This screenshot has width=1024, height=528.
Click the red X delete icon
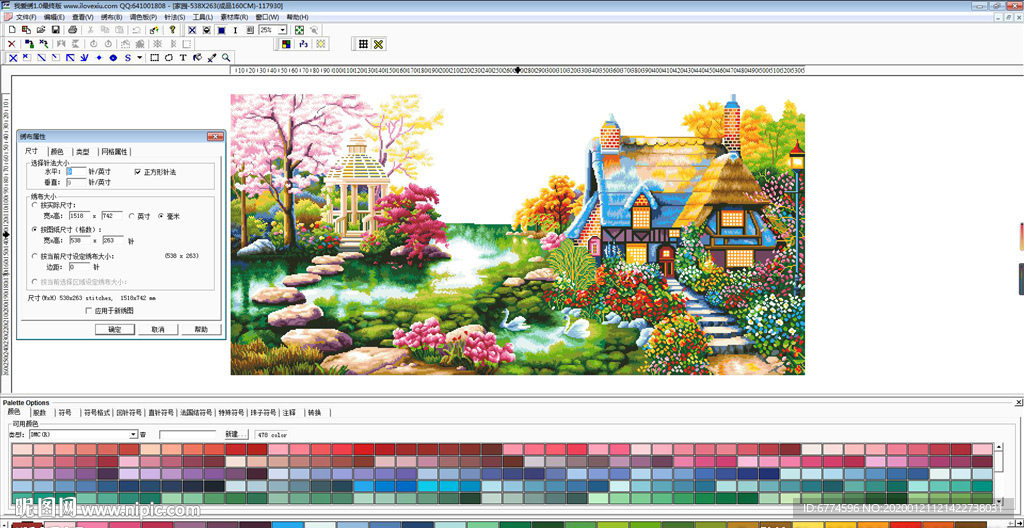click(x=12, y=44)
